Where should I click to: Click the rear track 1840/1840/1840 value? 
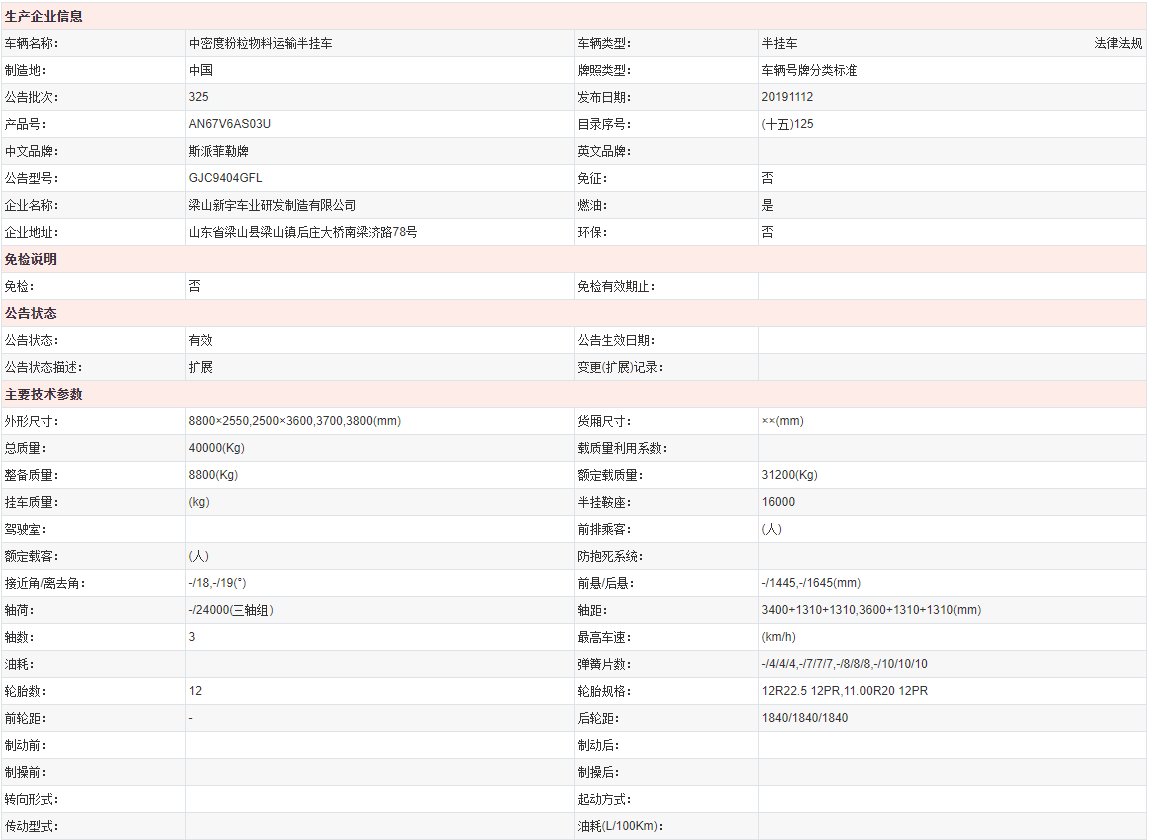pyautogui.click(x=804, y=719)
